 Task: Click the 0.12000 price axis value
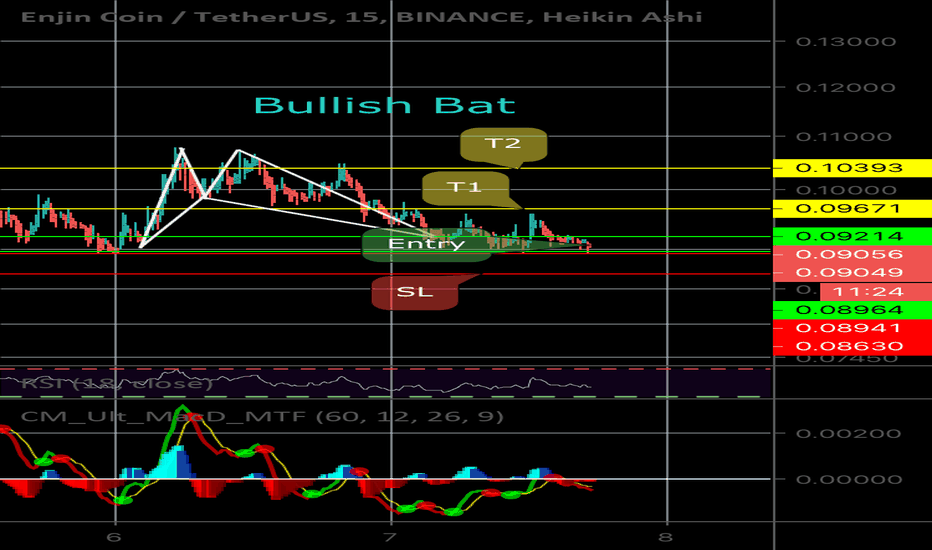(x=846, y=87)
